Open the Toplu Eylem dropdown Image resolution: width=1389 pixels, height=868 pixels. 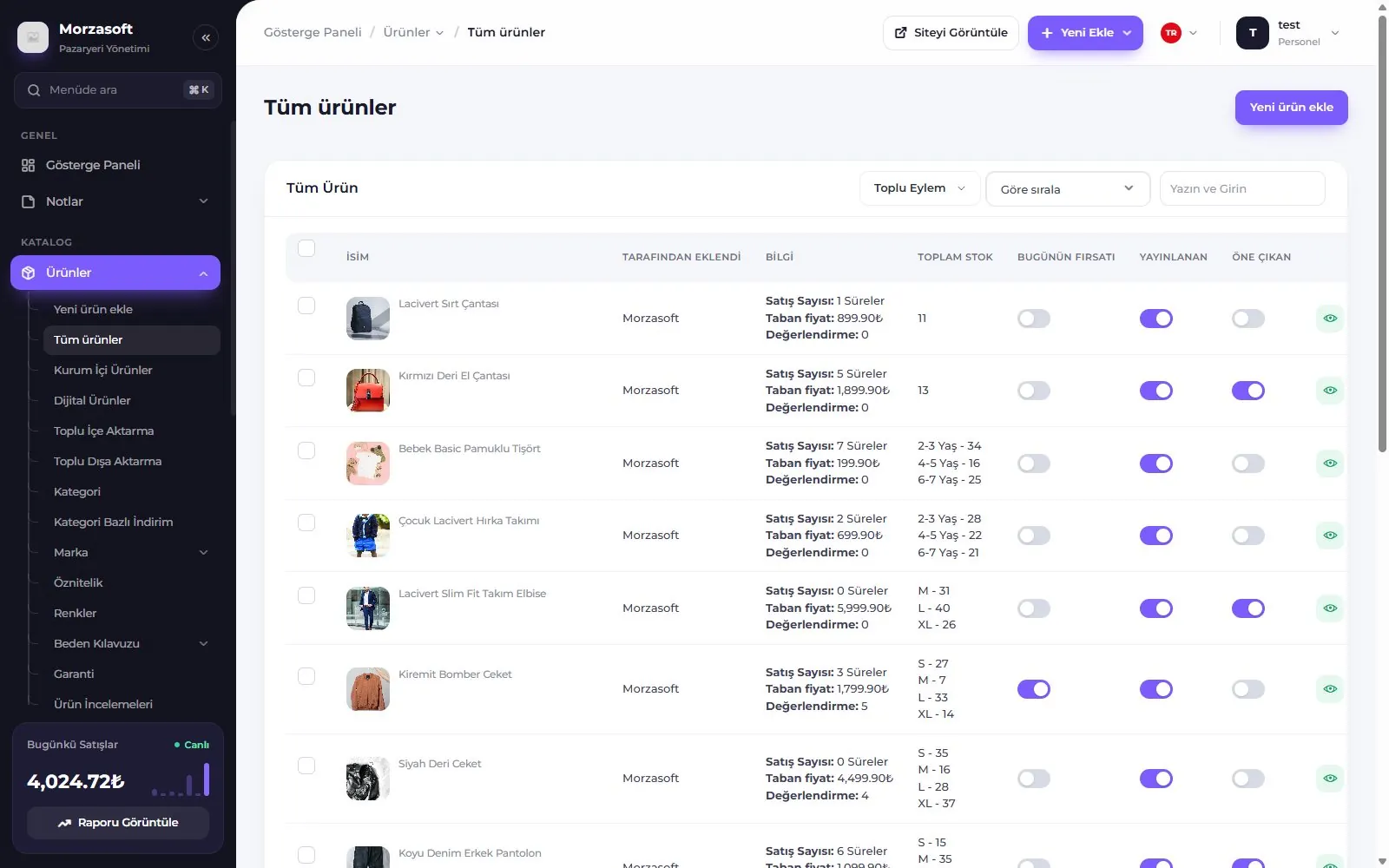point(919,188)
